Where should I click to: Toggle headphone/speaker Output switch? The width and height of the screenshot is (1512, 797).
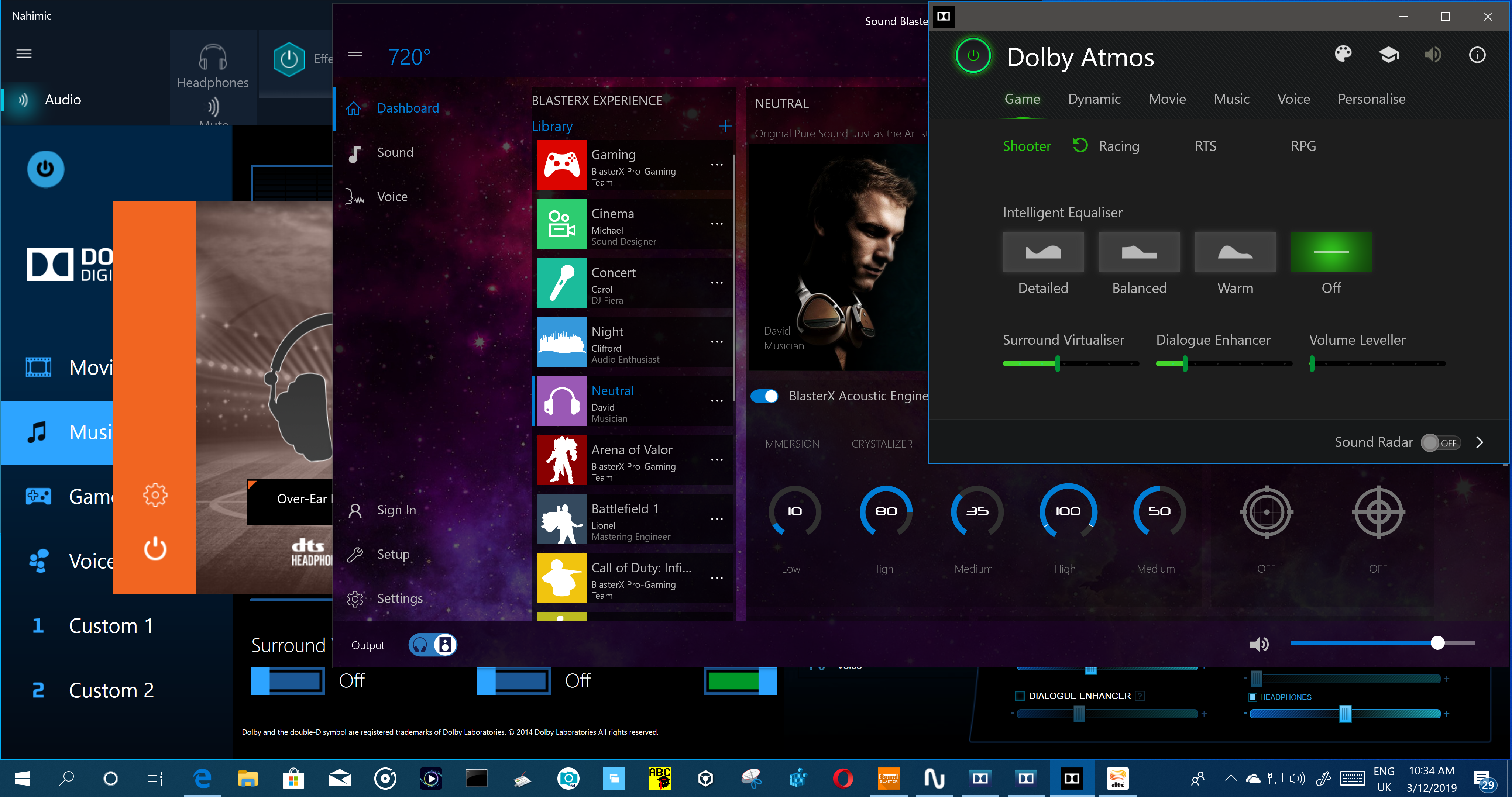point(433,645)
